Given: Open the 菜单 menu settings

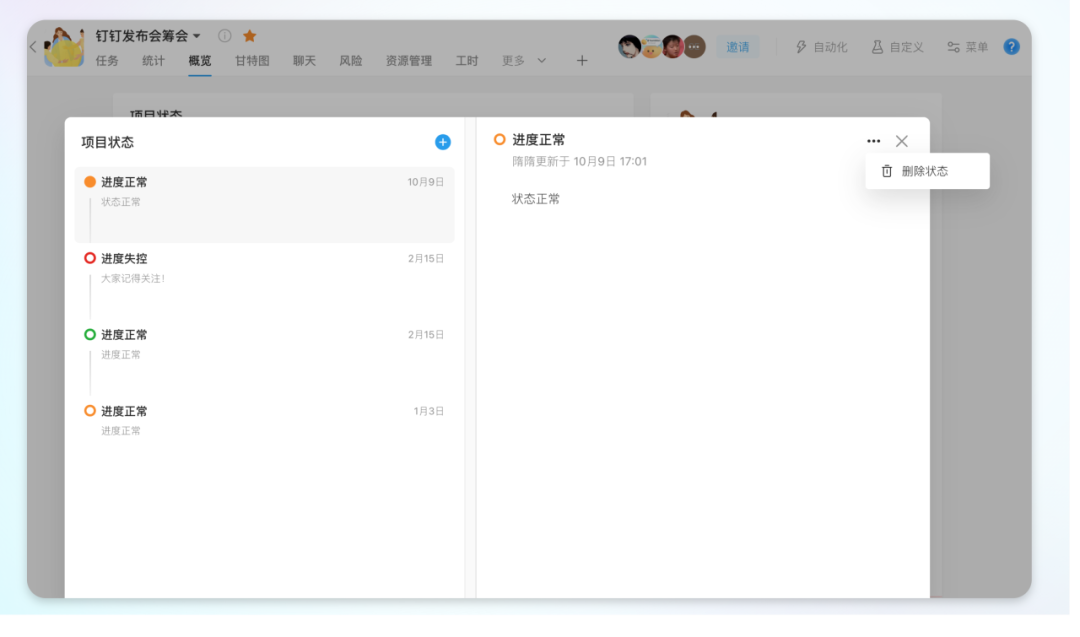Looking at the screenshot, I should pyautogui.click(x=967, y=47).
